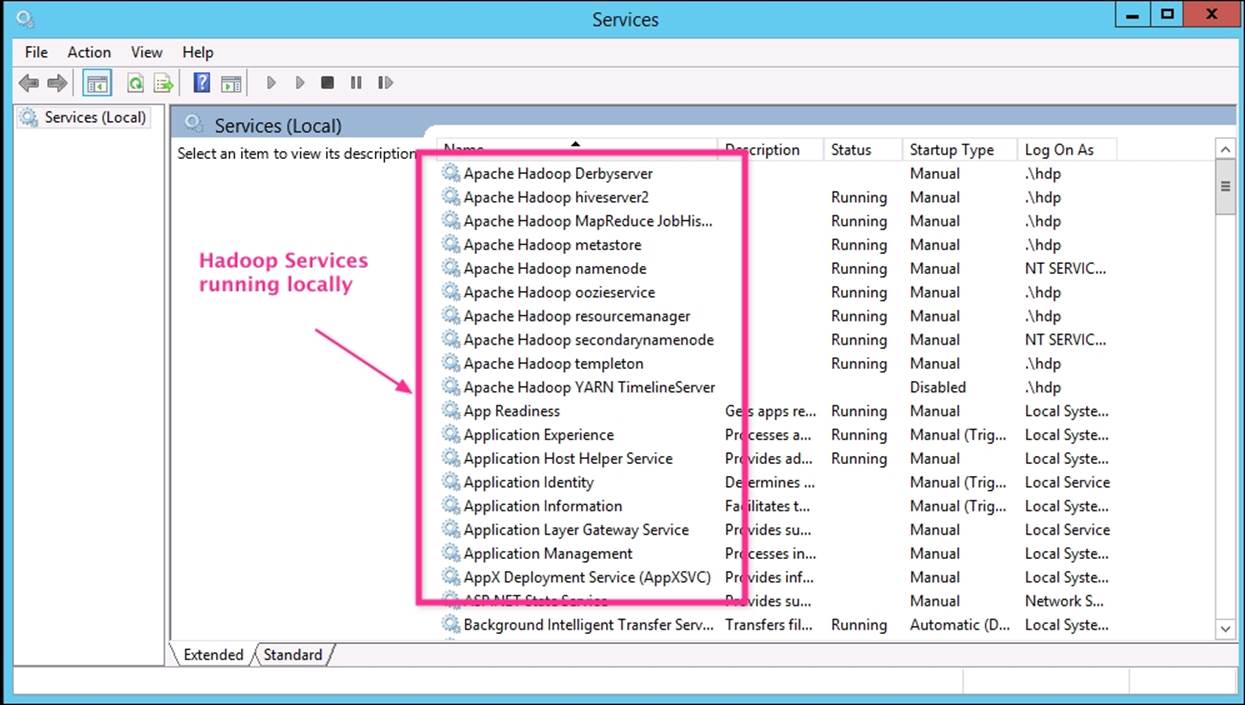Switch to the Extended tab
This screenshot has width=1245, height=705.
click(x=213, y=655)
